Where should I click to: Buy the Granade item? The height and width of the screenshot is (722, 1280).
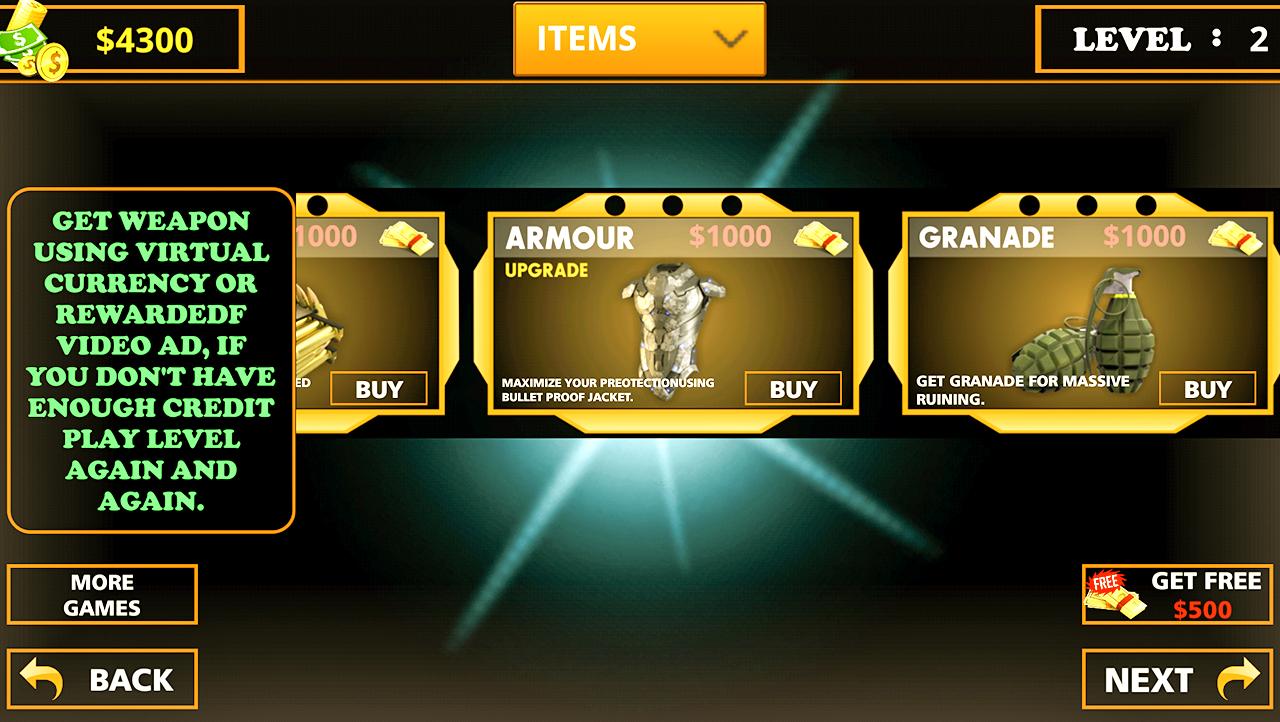coord(1207,389)
